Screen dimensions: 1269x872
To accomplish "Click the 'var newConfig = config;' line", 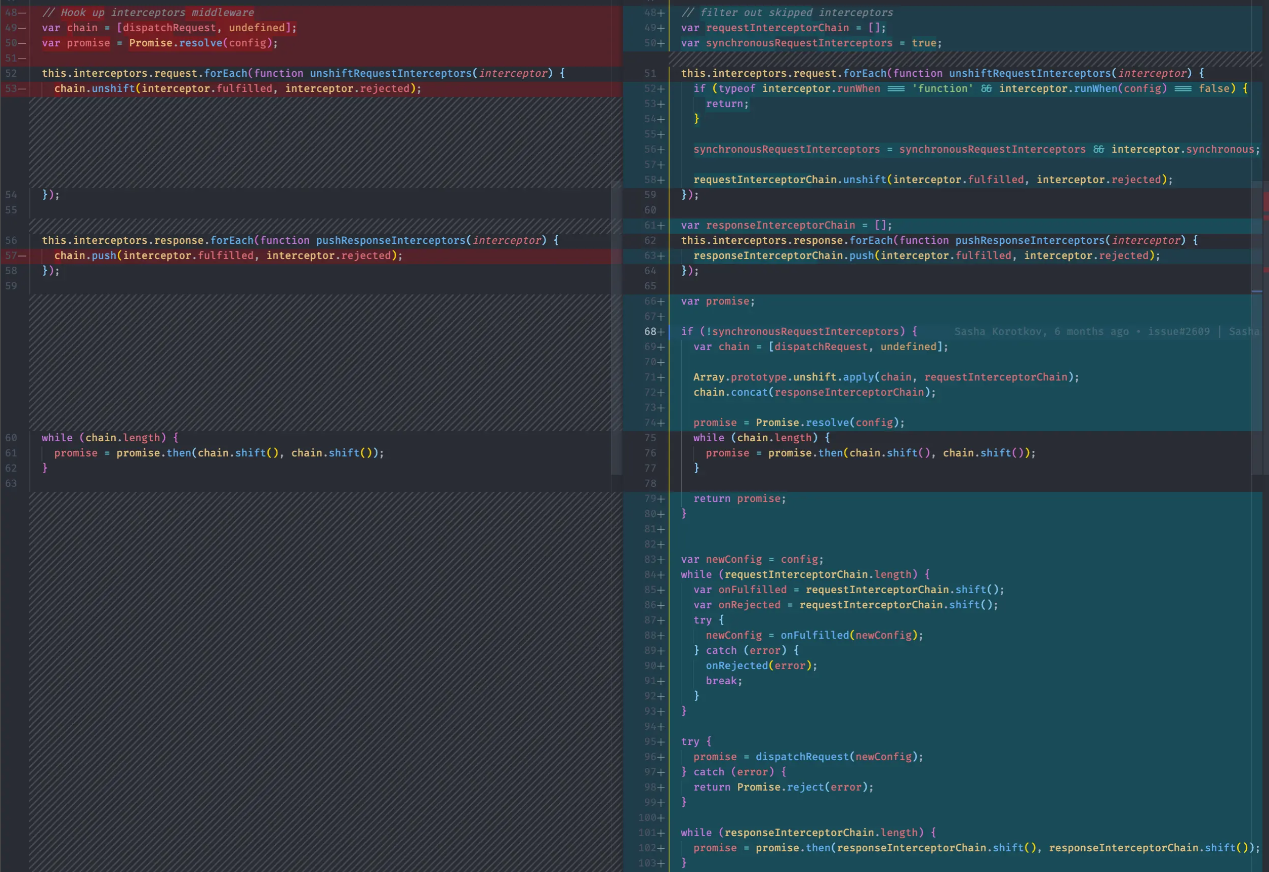I will [752, 559].
